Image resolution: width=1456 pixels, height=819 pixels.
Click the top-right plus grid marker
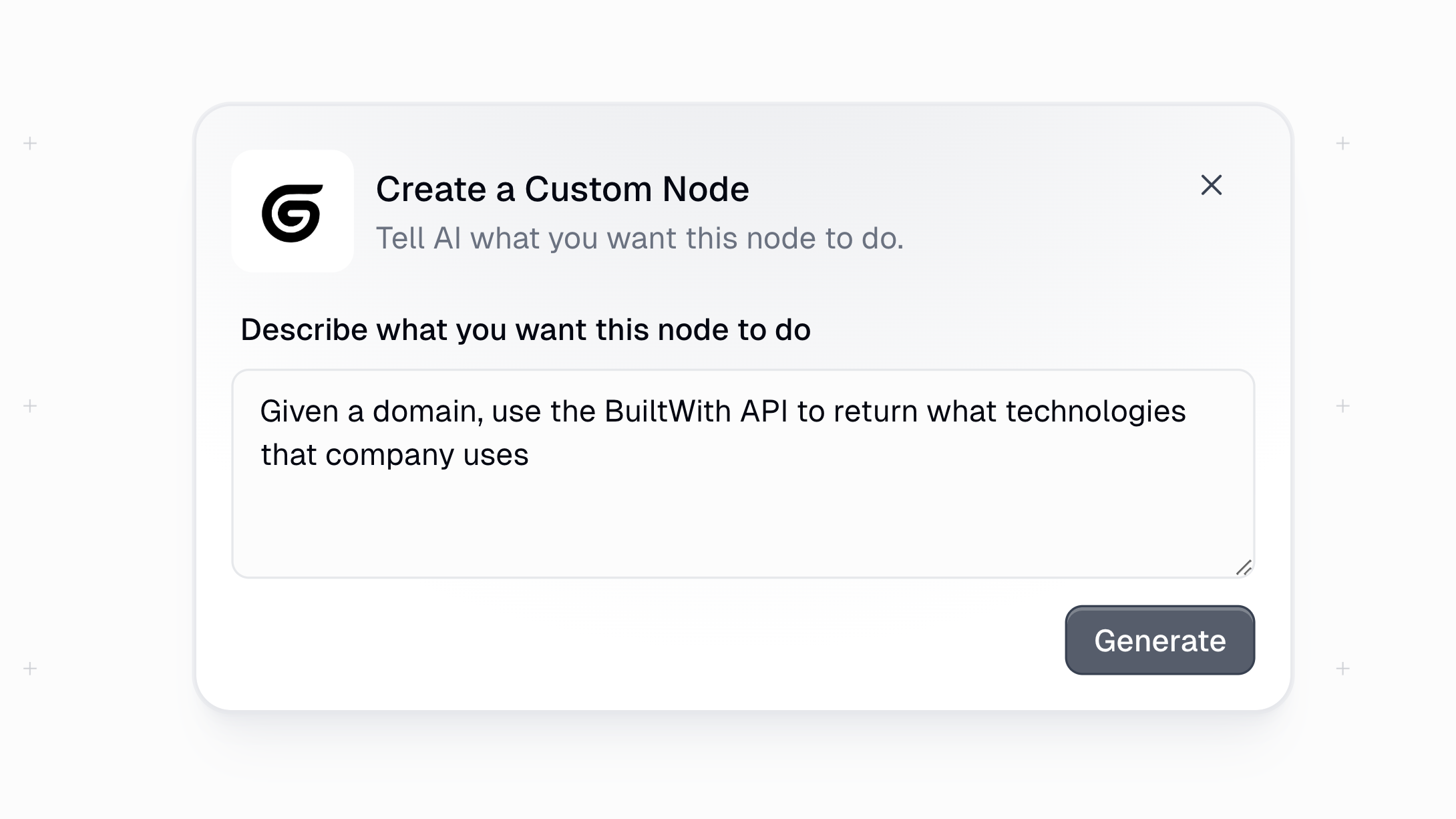(x=1343, y=143)
